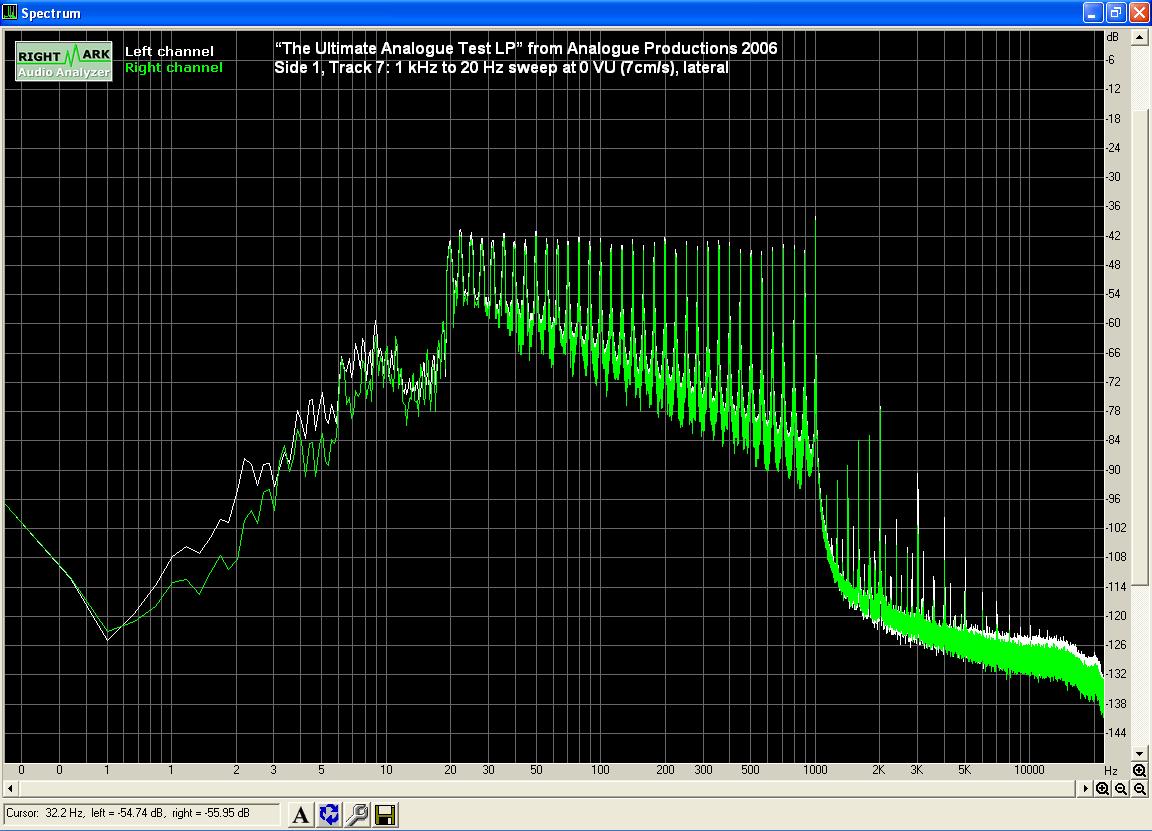The width and height of the screenshot is (1152, 831).
Task: Close the Spectrum window
Action: [x=1139, y=12]
